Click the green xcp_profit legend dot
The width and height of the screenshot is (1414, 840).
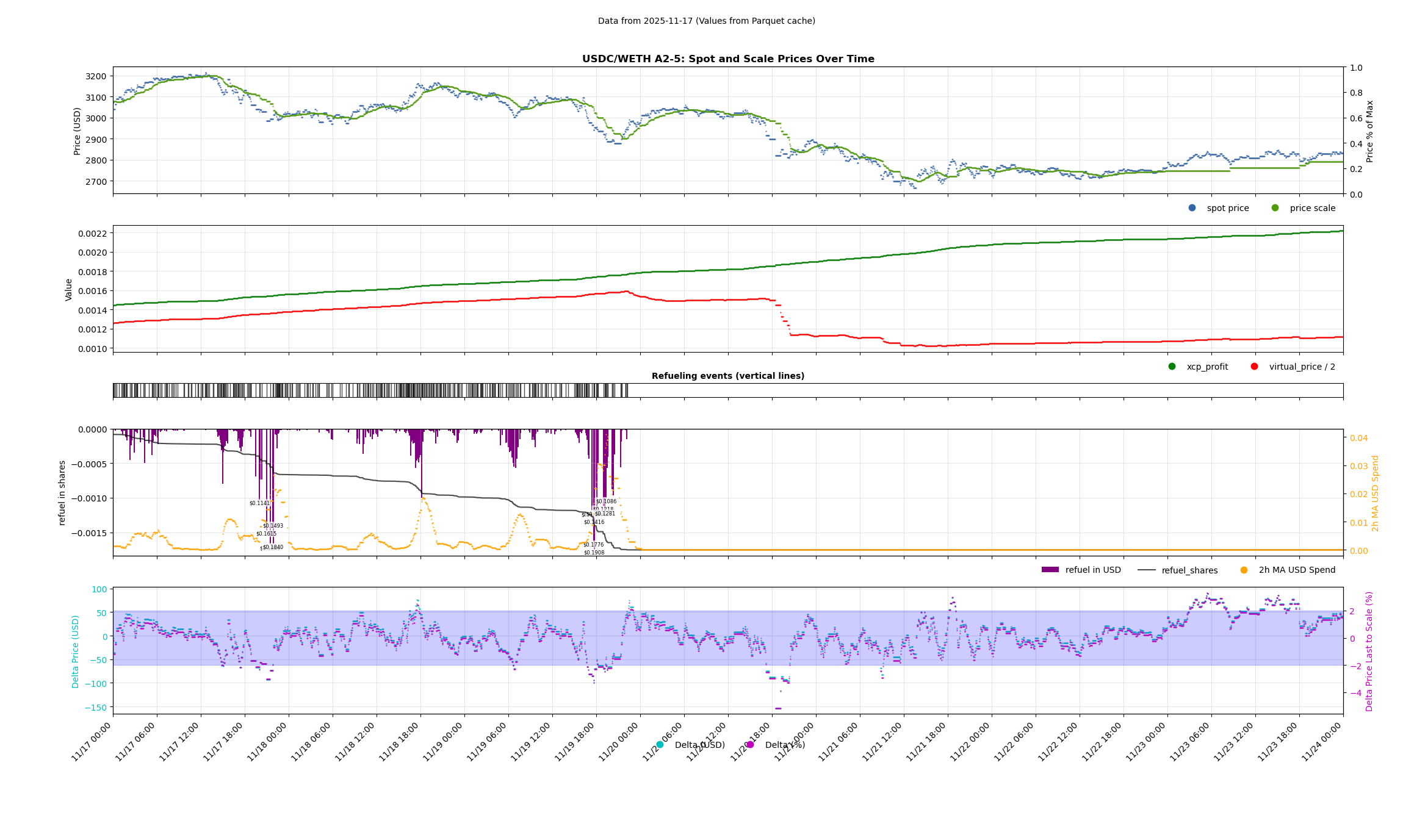[1172, 367]
